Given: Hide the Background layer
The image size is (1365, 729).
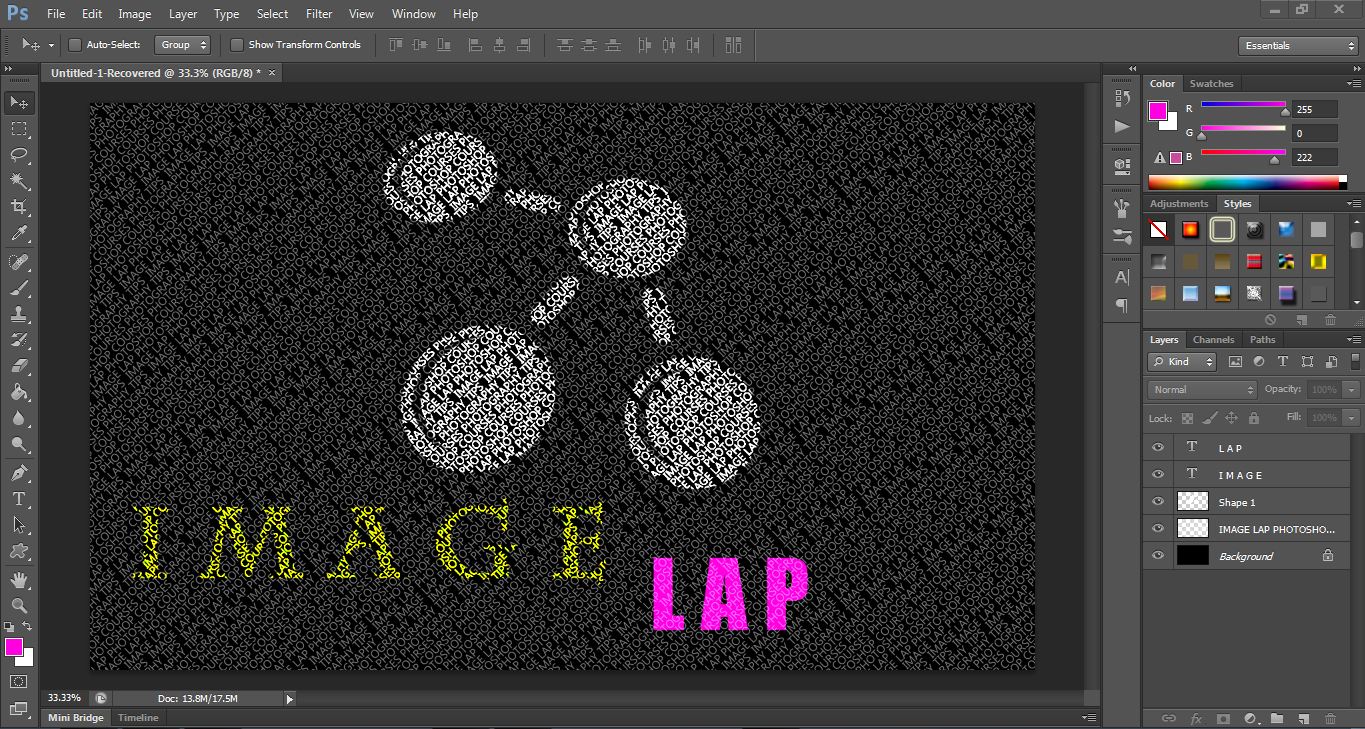Looking at the screenshot, I should pyautogui.click(x=1158, y=555).
